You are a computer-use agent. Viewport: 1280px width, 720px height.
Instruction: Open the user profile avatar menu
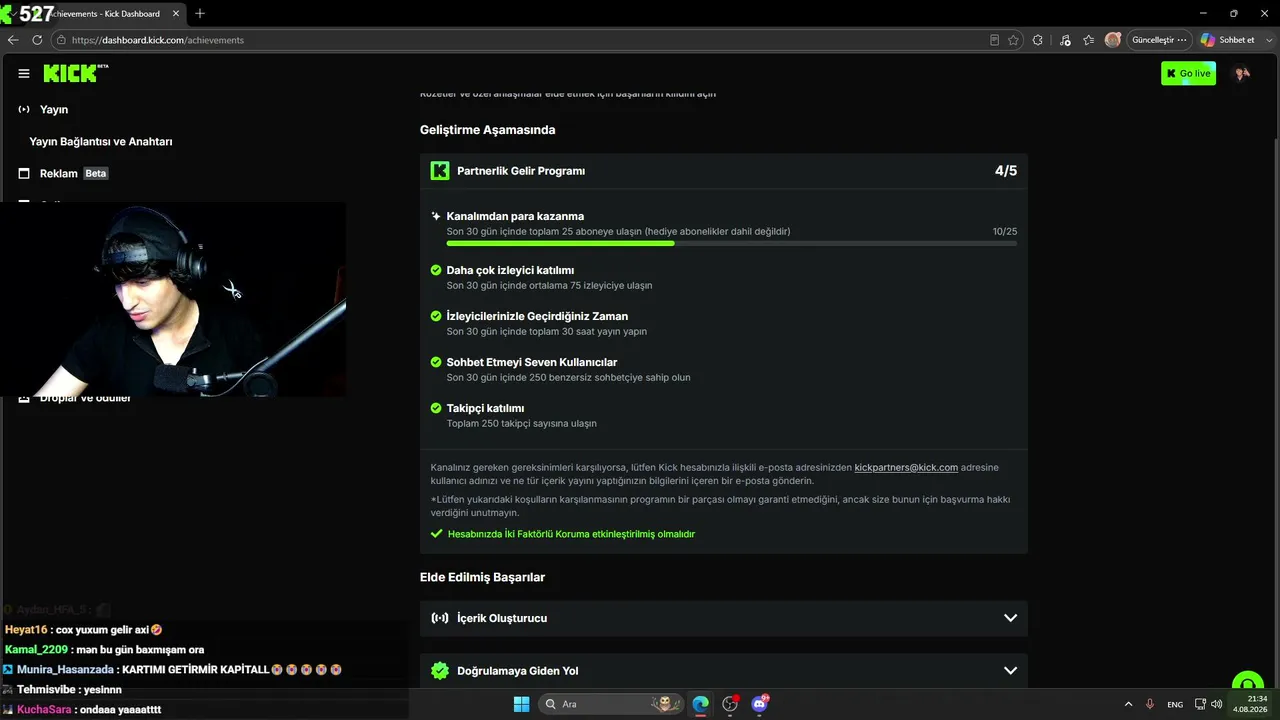click(1242, 73)
